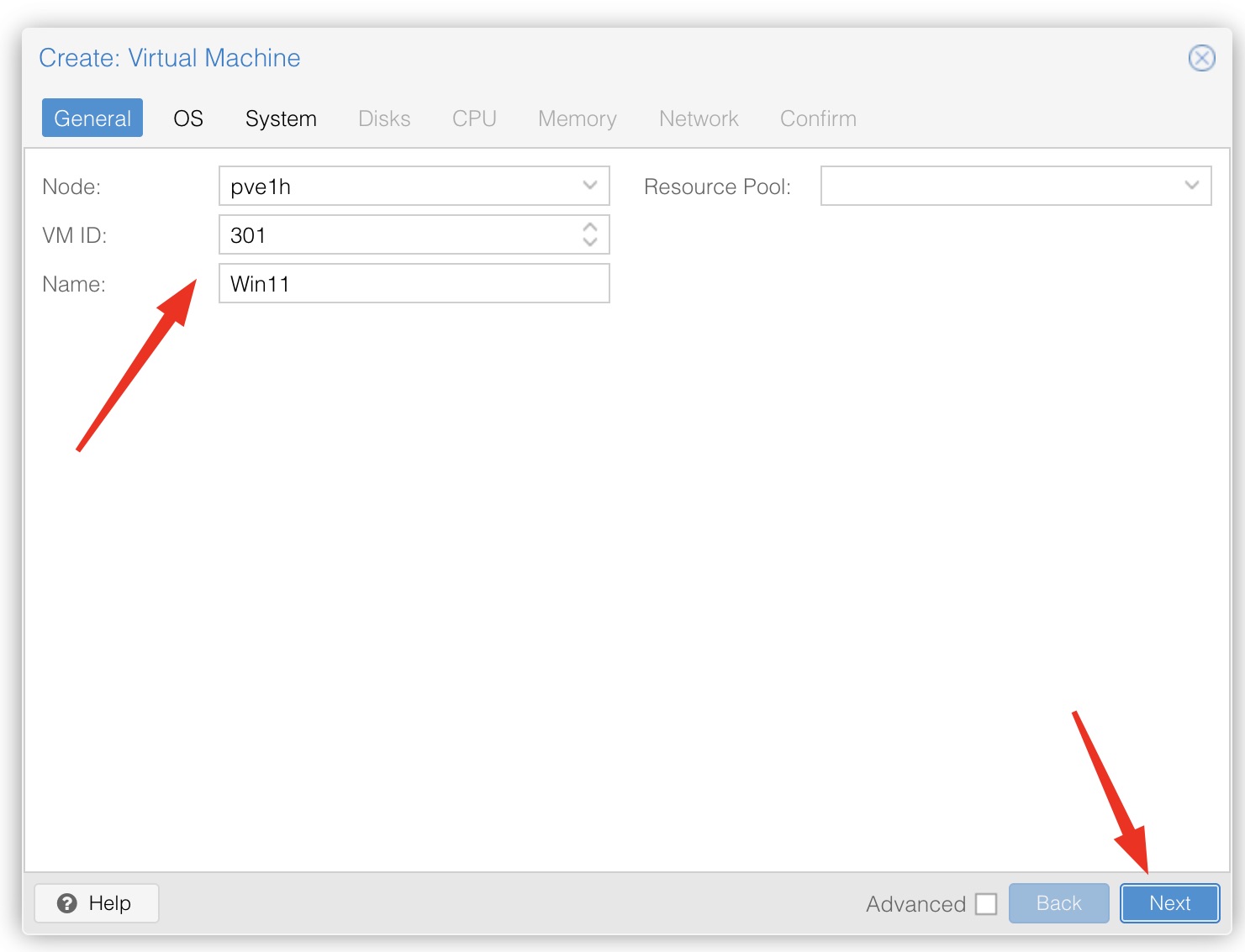1245x952 pixels.
Task: Open the Node dropdown list
Action: (589, 186)
